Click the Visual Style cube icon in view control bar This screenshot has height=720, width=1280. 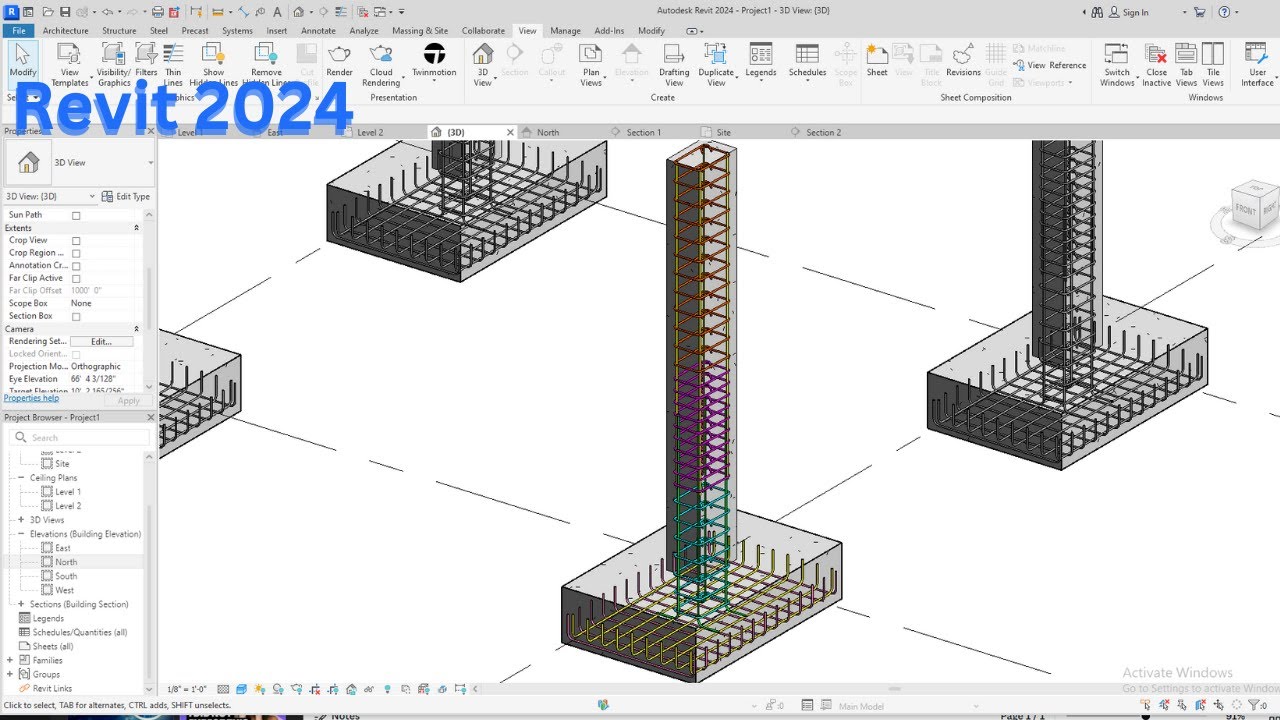[241, 689]
